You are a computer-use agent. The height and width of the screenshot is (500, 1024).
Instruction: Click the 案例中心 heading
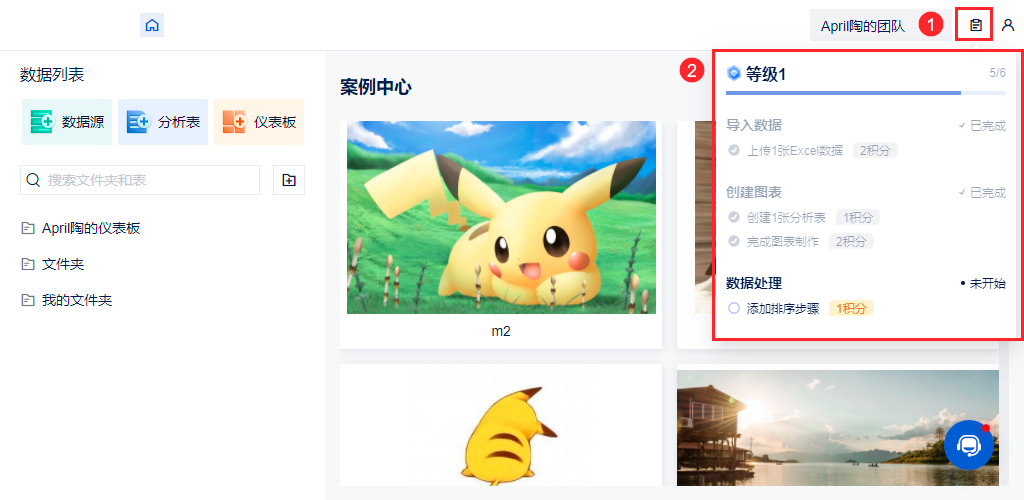point(376,87)
